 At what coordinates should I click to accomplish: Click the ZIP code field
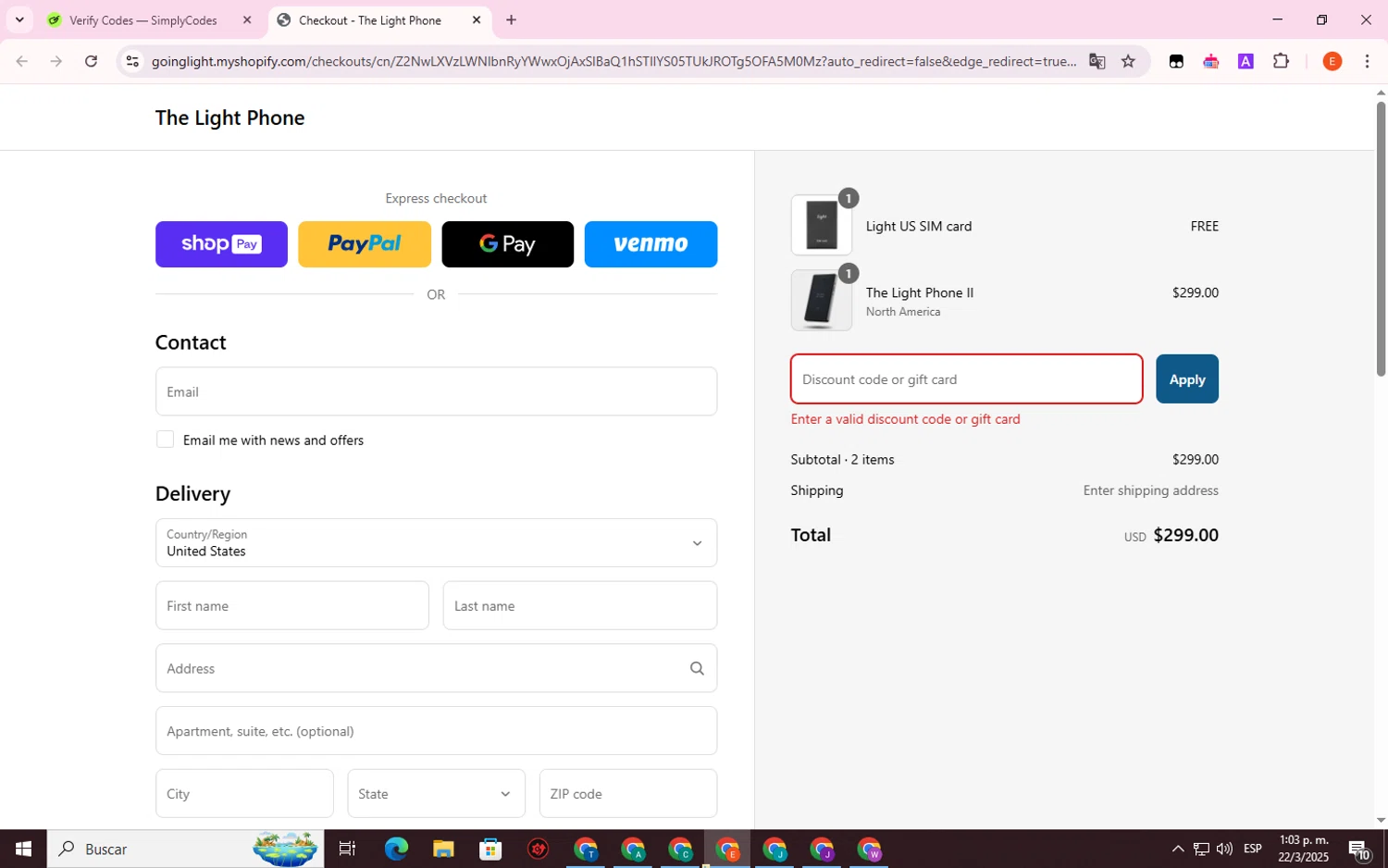tap(628, 794)
